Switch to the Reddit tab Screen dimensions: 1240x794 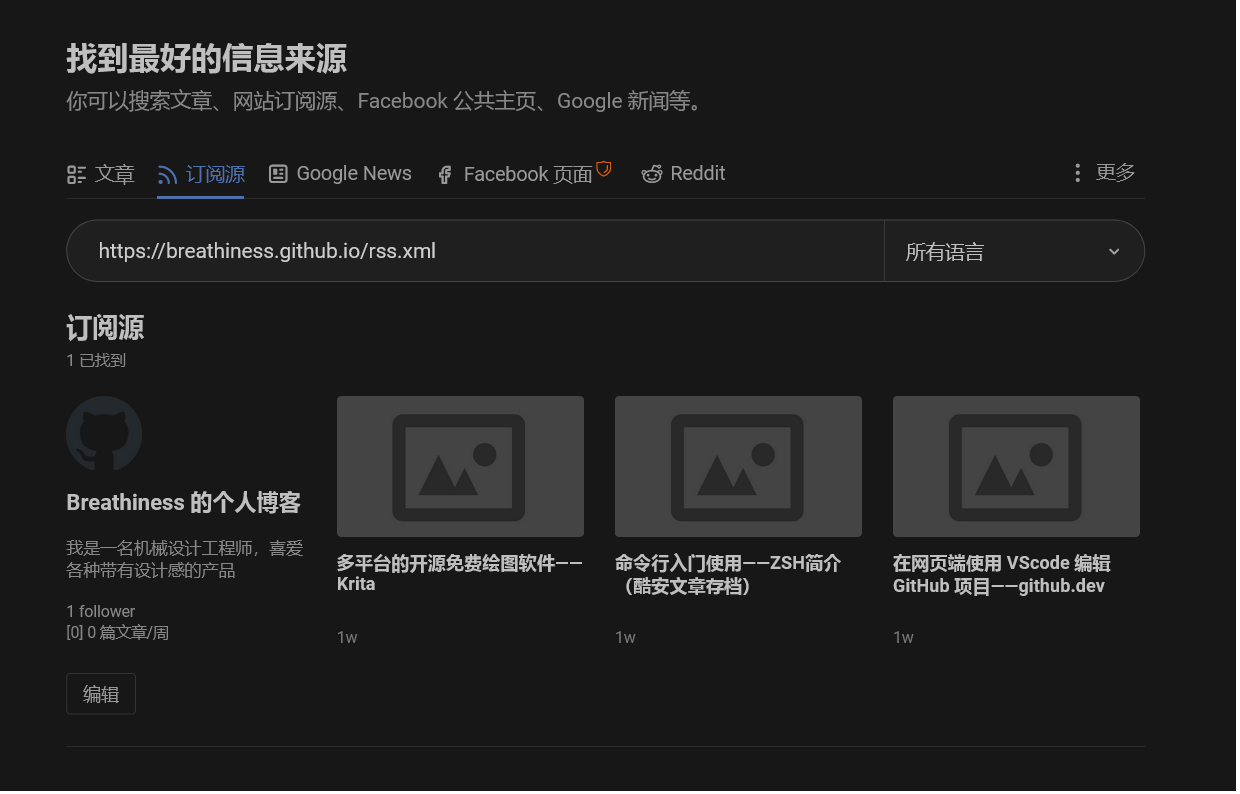coord(683,174)
